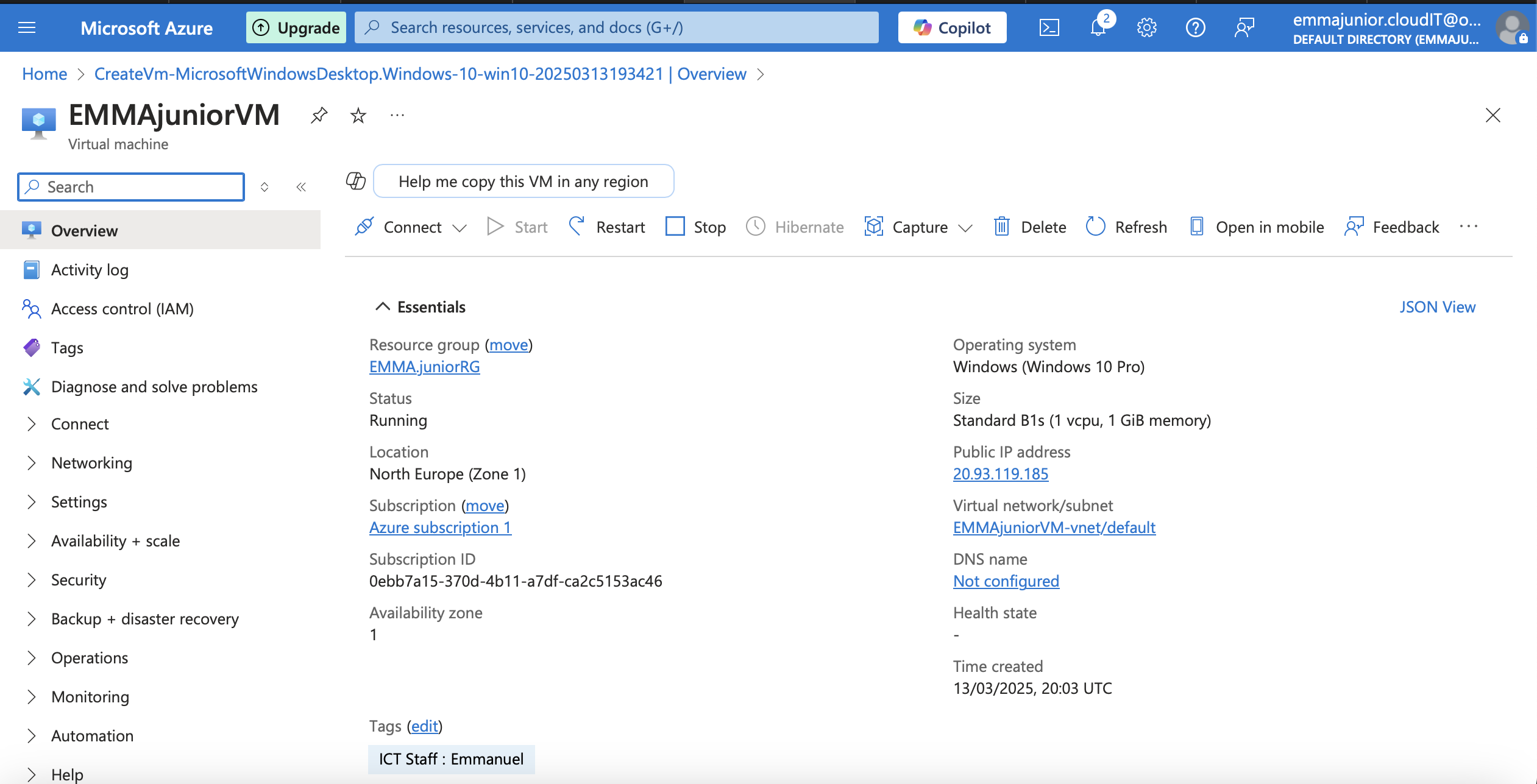This screenshot has height=784, width=1537.
Task: Open Activity log
Action: point(90,270)
